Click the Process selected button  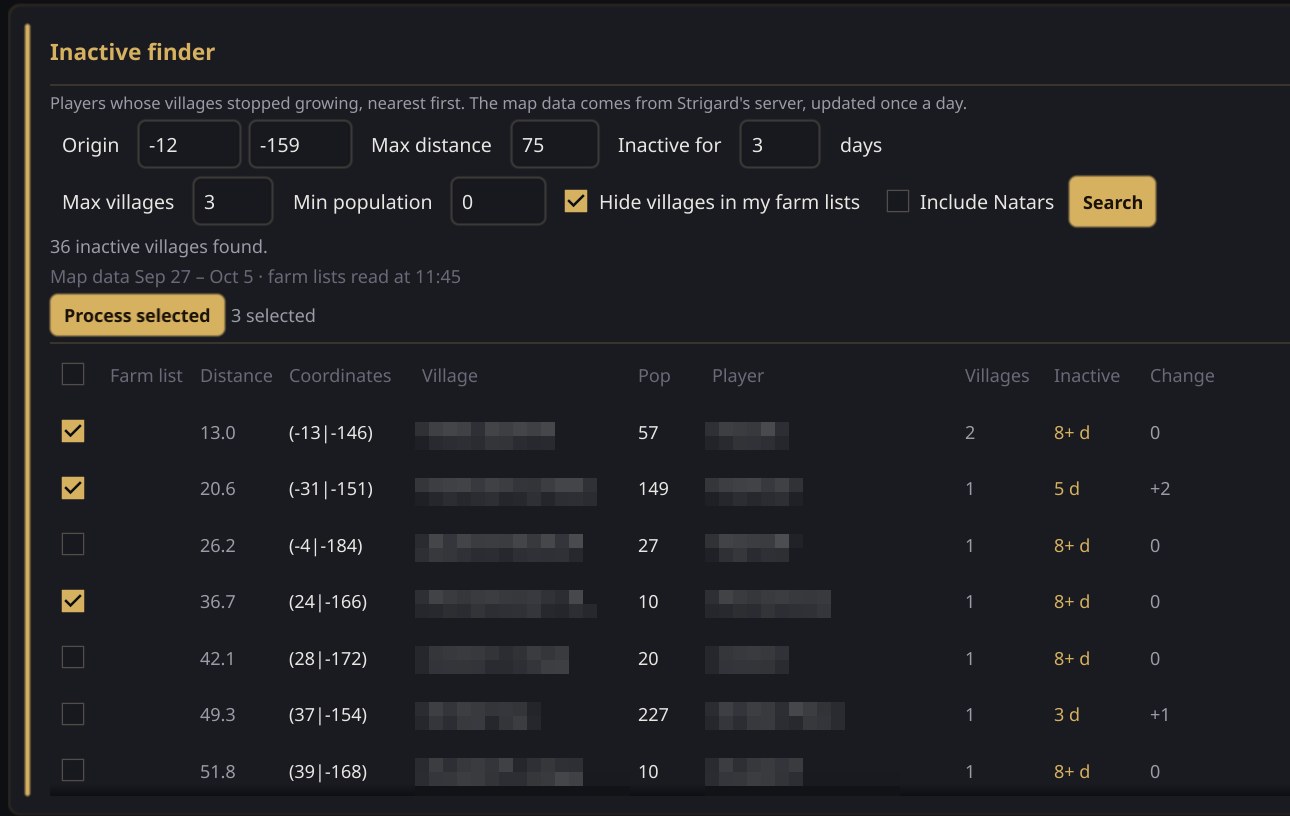coord(137,315)
